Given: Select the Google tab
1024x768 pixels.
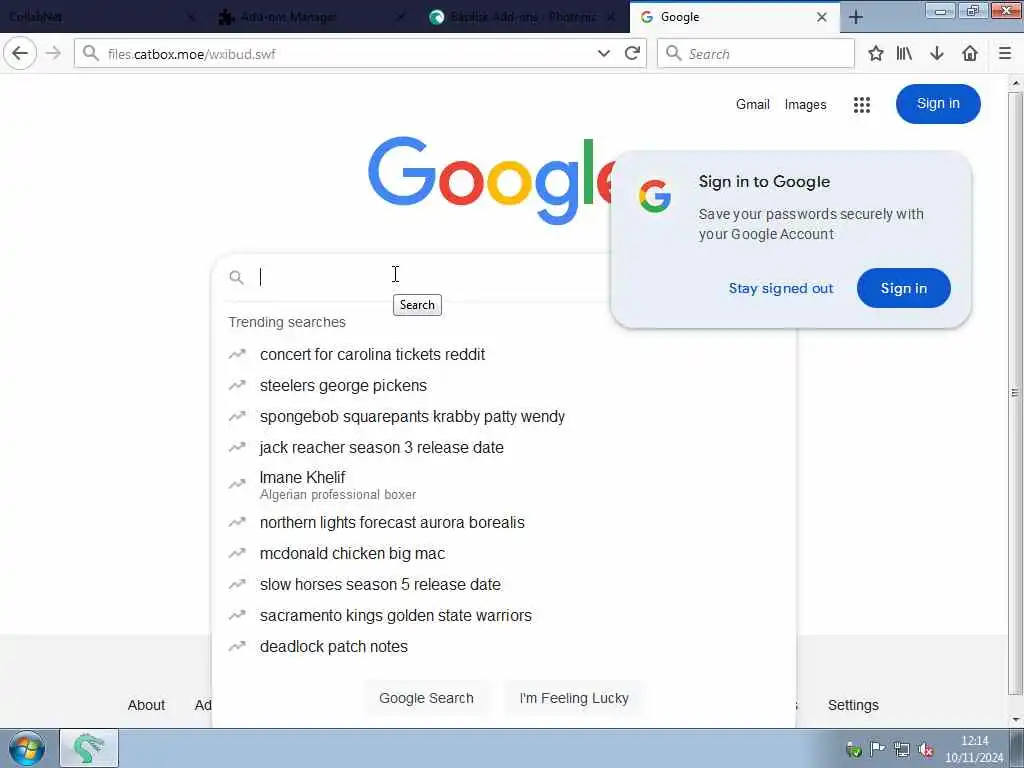Looking at the screenshot, I should click(x=735, y=17).
